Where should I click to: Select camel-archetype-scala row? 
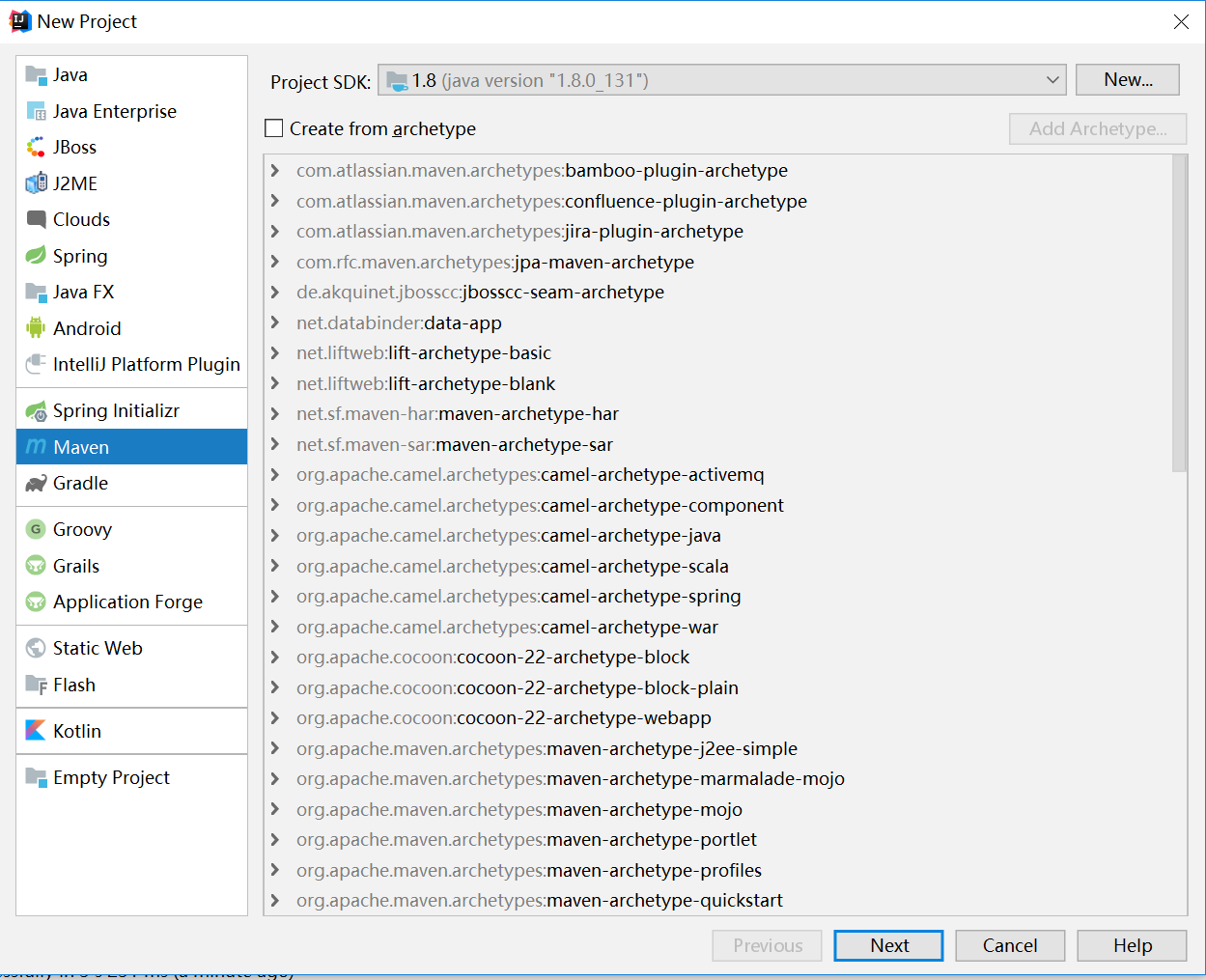716,566
